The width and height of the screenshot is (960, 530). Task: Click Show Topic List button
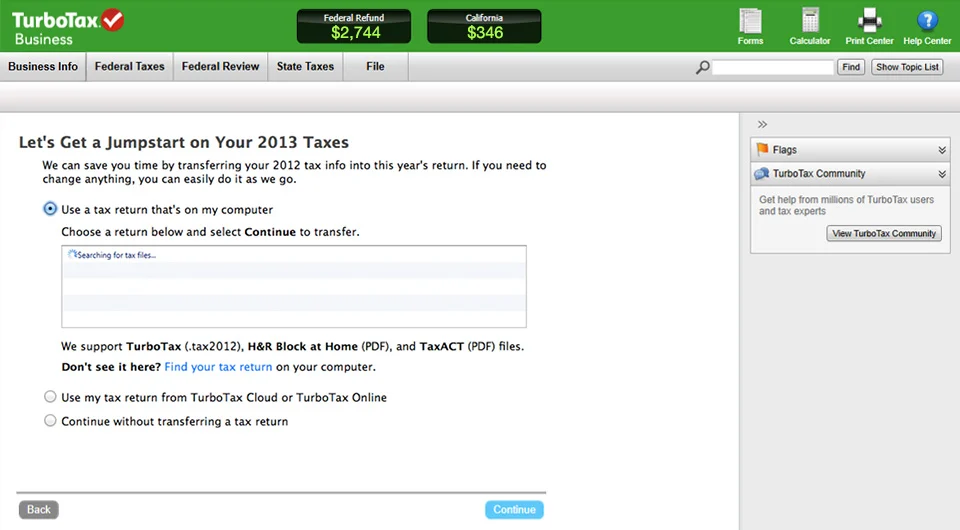907,67
